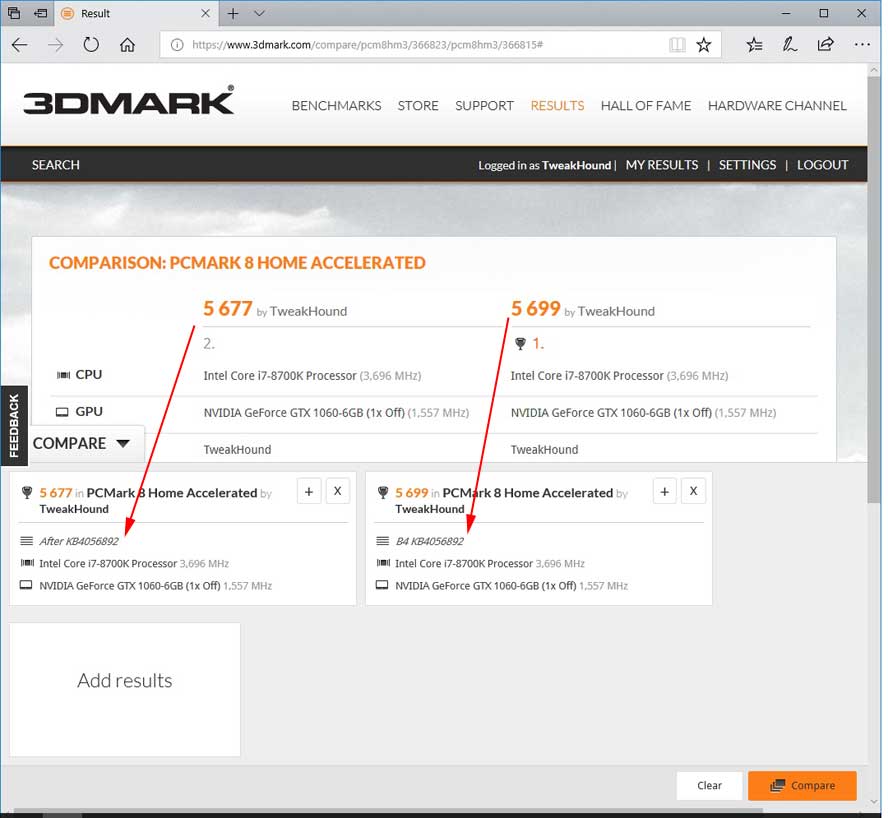Image resolution: width=888 pixels, height=818 pixels.
Task: Open the BENCHMARKS menu
Action: (336, 106)
